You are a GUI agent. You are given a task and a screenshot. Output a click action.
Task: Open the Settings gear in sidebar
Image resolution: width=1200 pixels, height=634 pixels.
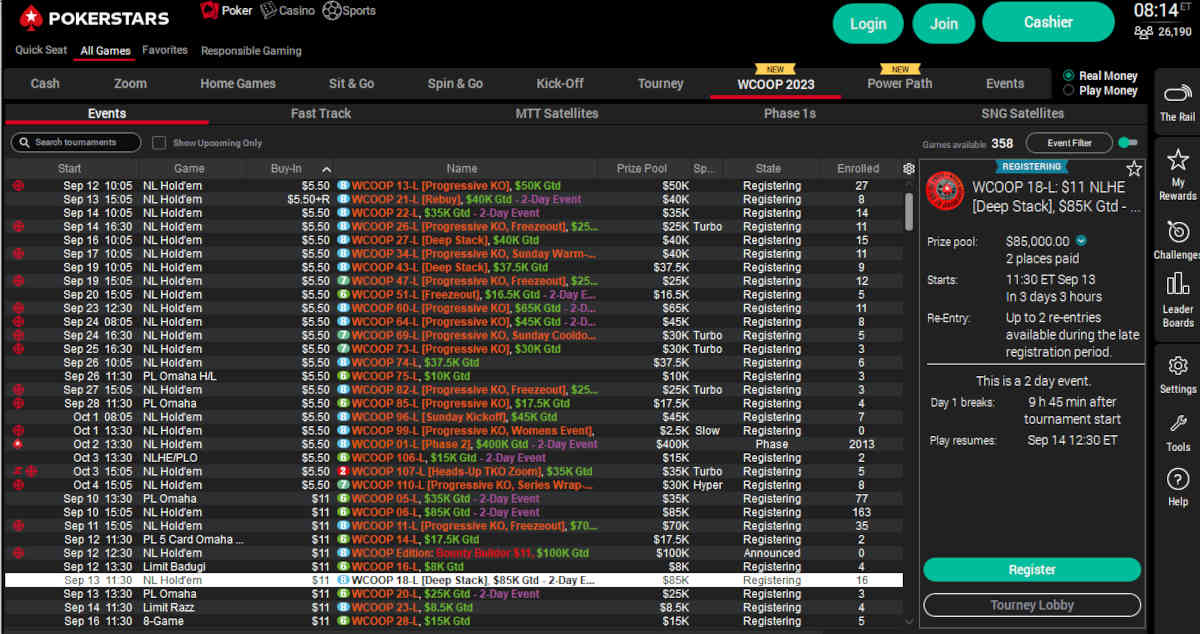[x=1177, y=366]
